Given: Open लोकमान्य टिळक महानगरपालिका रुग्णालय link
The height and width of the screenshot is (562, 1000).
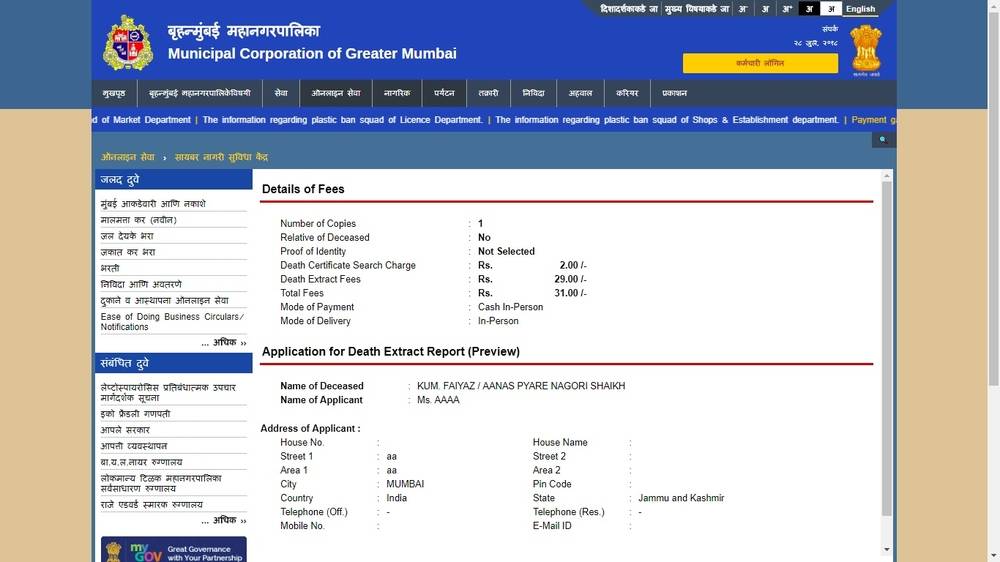Looking at the screenshot, I should pos(161,483).
